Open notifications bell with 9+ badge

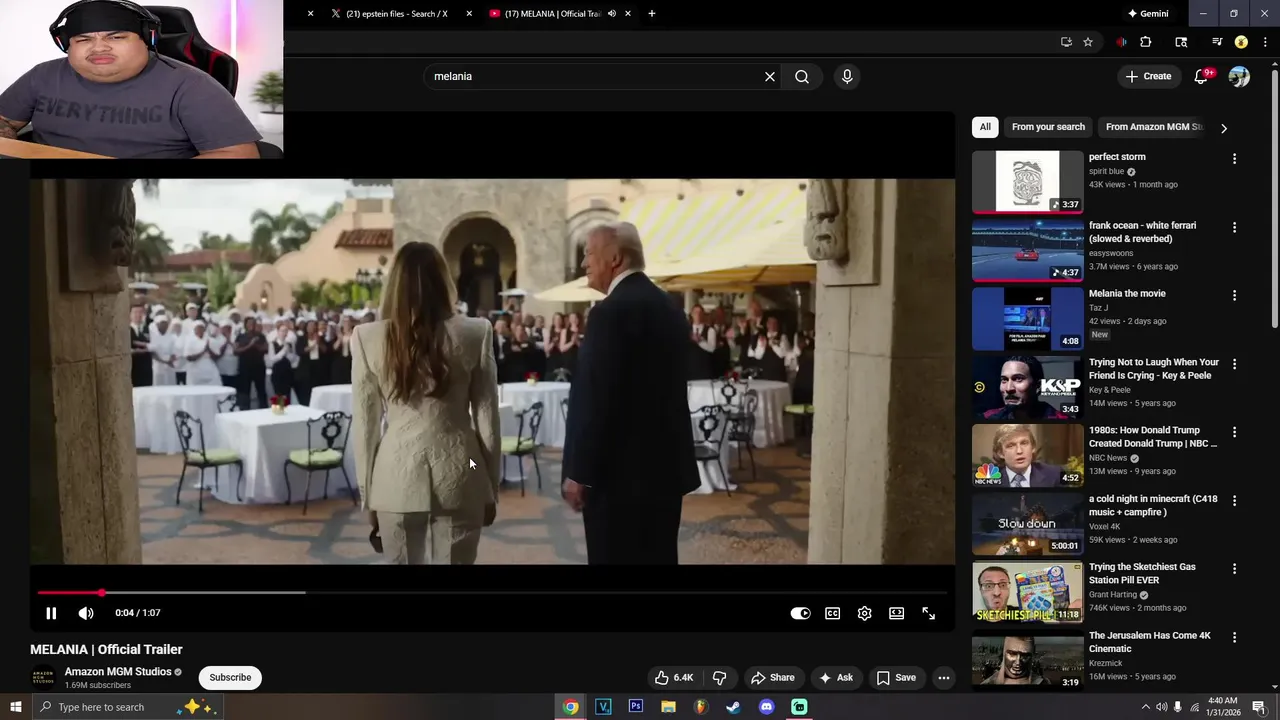pos(1202,76)
